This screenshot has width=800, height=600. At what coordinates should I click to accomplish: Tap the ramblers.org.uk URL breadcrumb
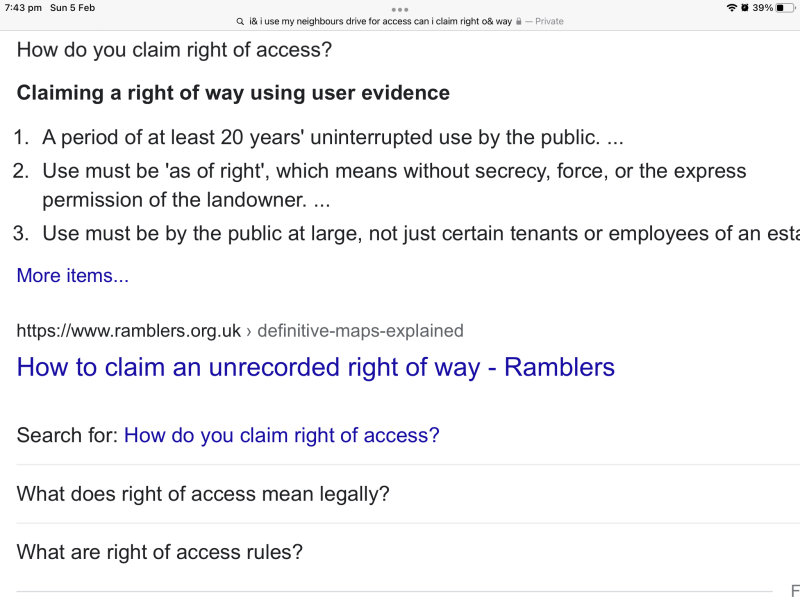[x=240, y=331]
